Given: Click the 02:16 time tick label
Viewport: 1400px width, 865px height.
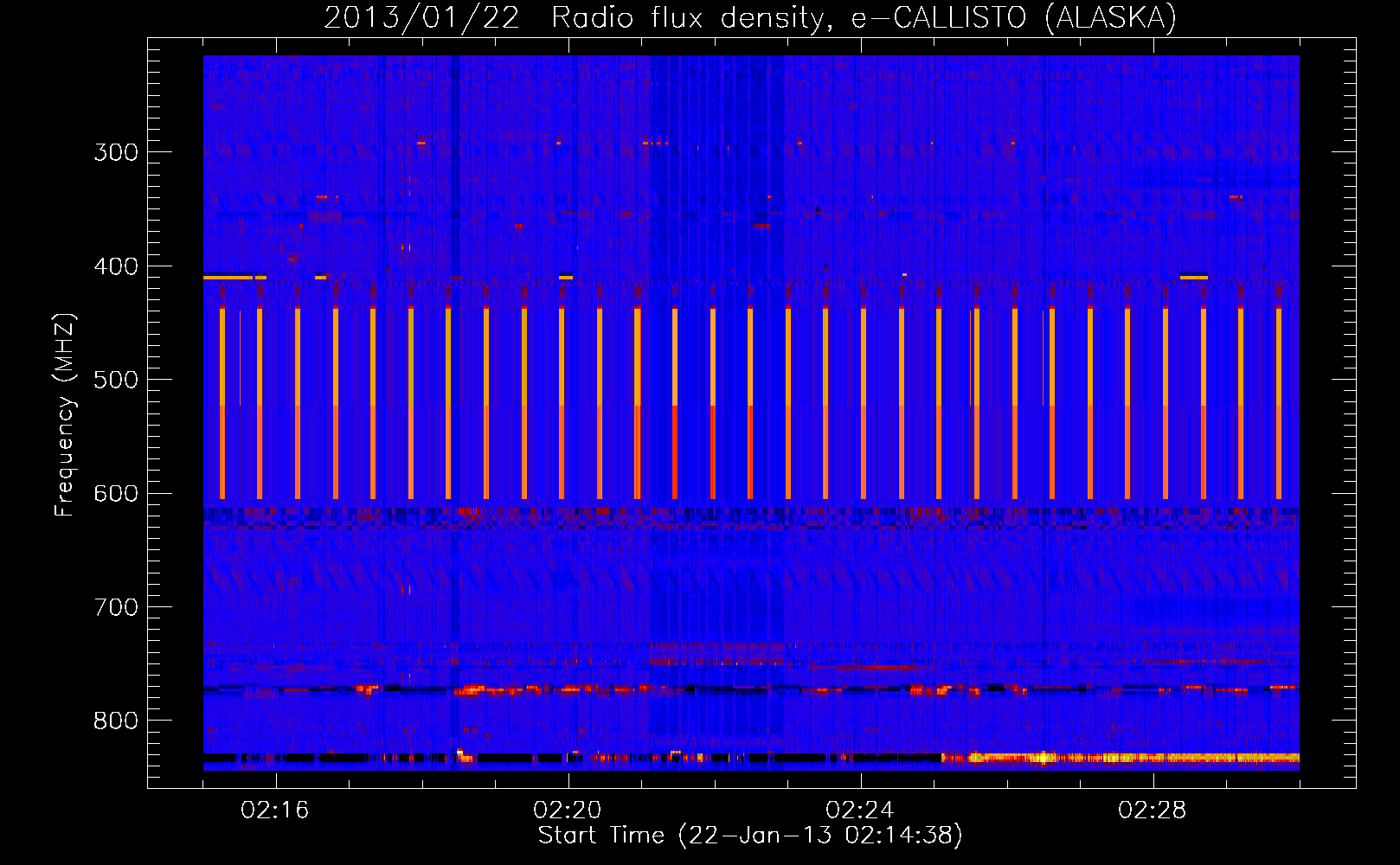Looking at the screenshot, I should 275,810.
